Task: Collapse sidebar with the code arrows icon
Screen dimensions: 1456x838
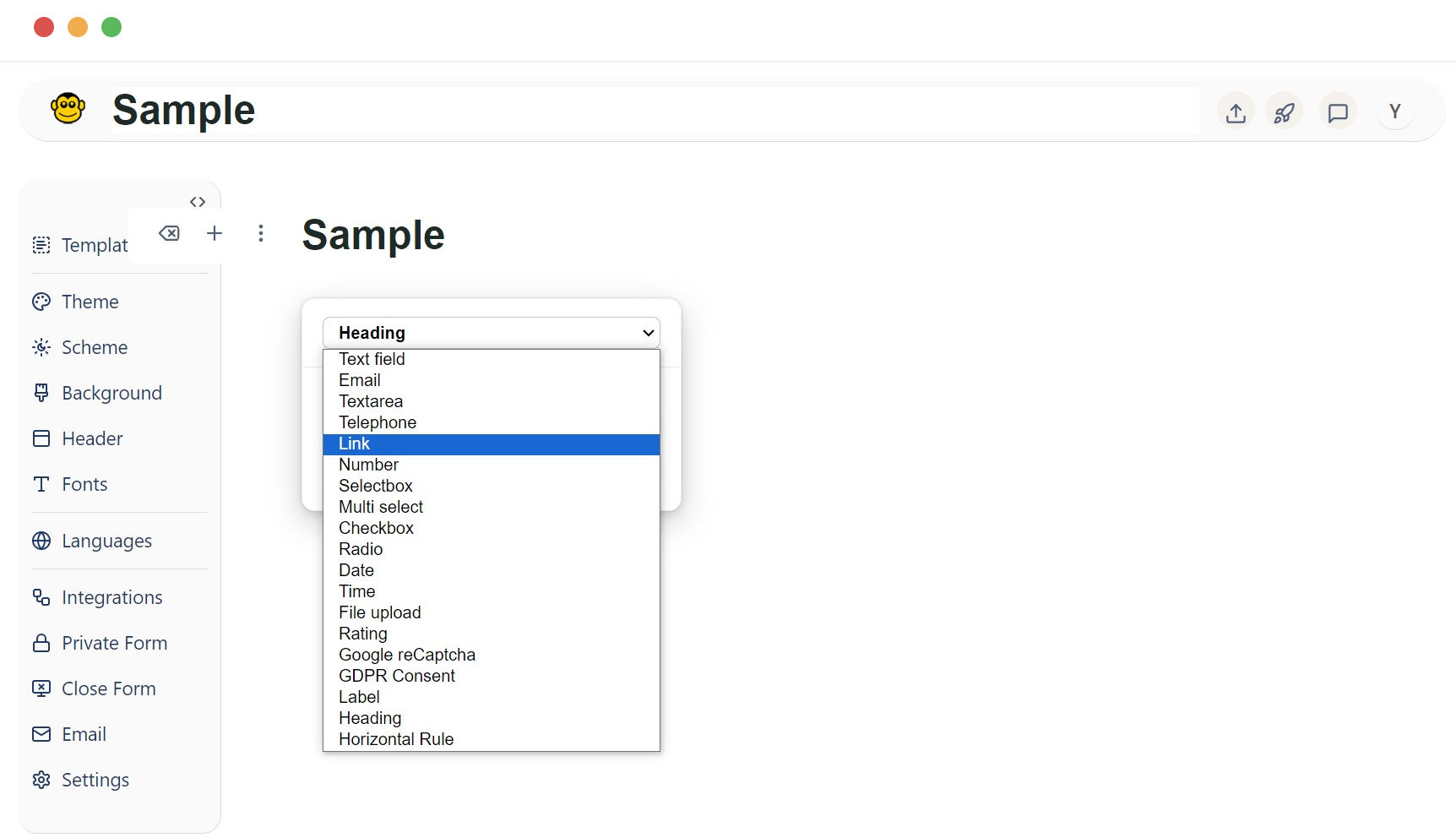Action: 198,202
